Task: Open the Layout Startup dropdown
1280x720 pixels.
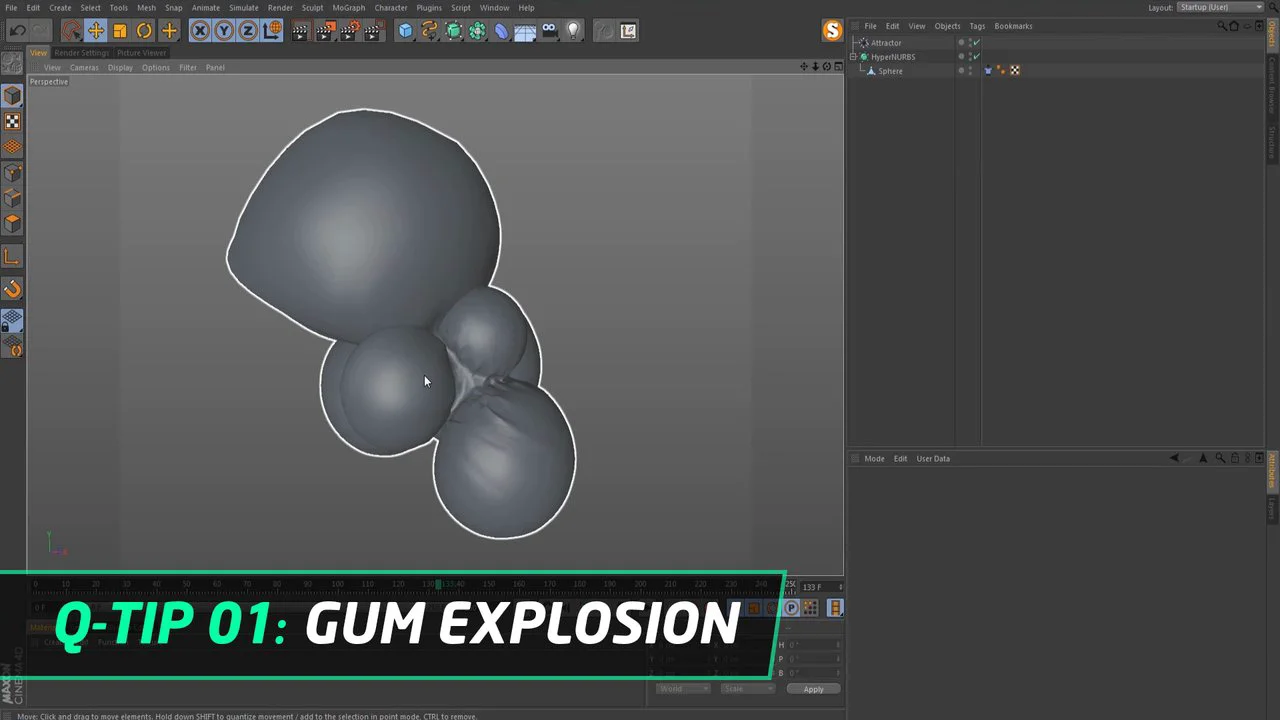Action: point(1220,7)
